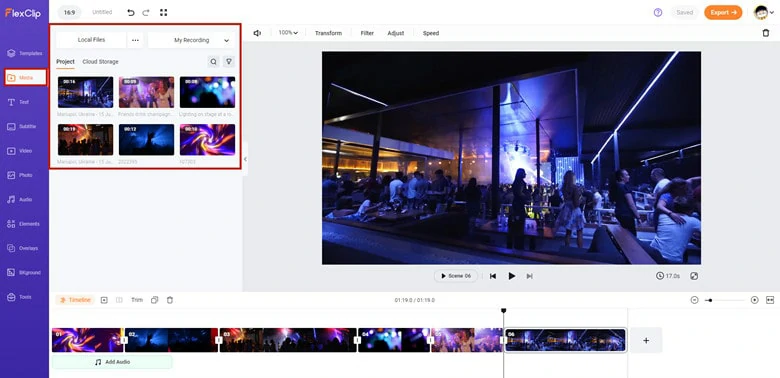Open the Filter menu item

[367, 33]
